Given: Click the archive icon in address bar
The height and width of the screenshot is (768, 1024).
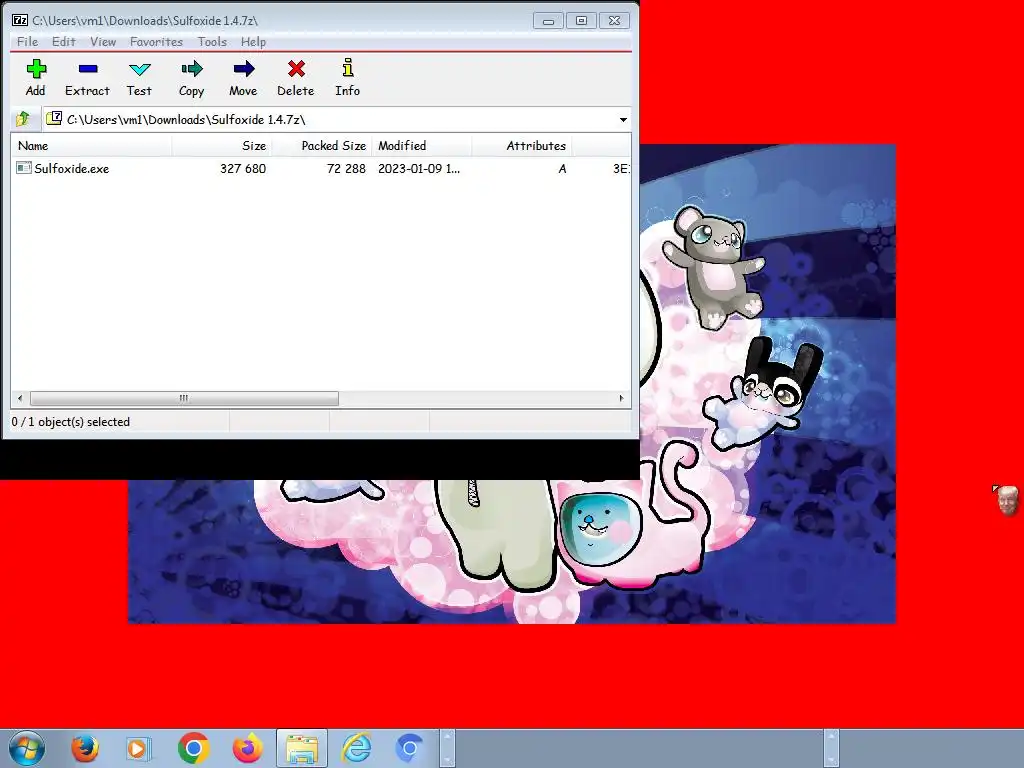Looking at the screenshot, I should (x=54, y=118).
